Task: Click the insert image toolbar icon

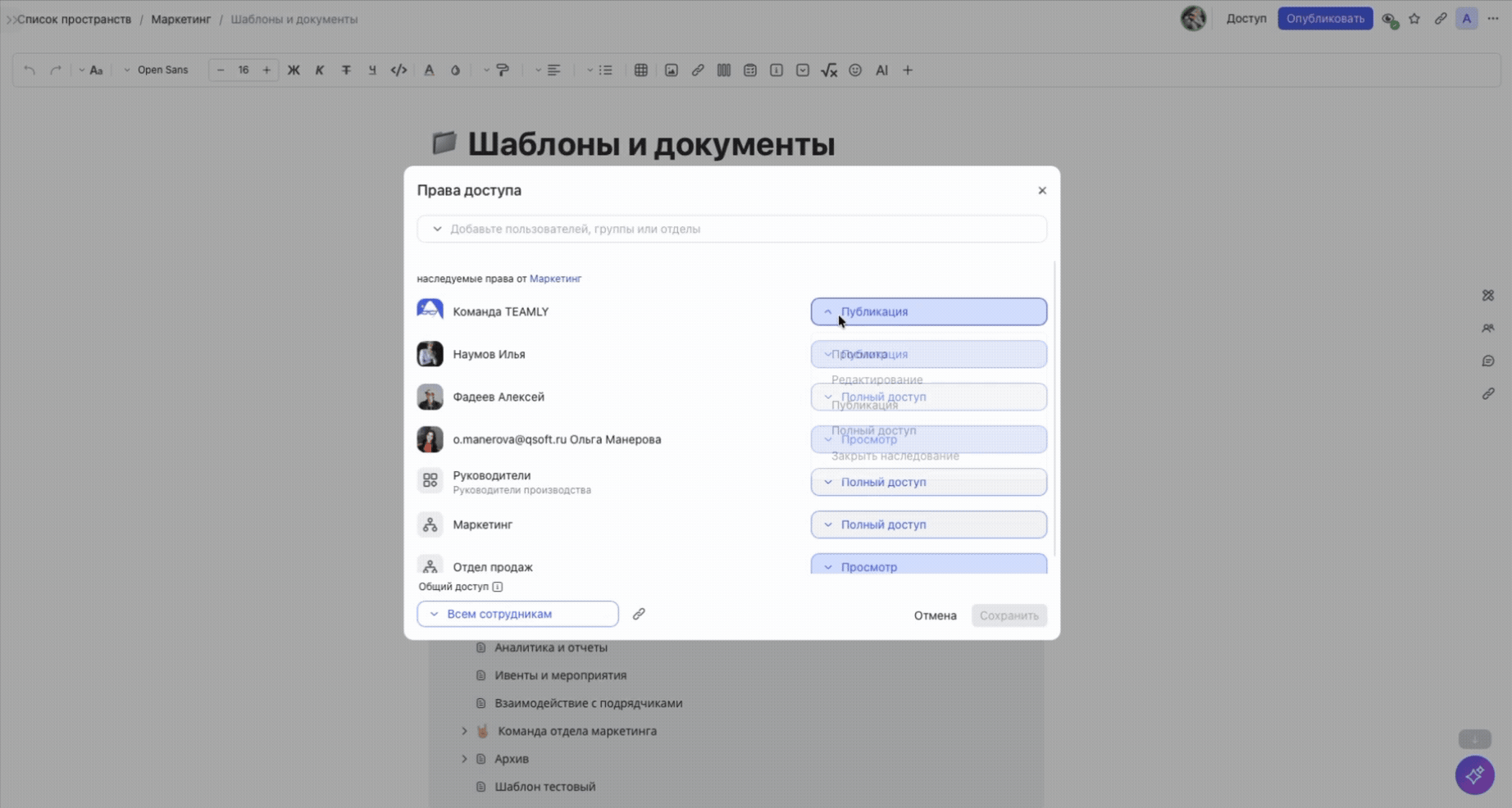Action: pos(671,70)
